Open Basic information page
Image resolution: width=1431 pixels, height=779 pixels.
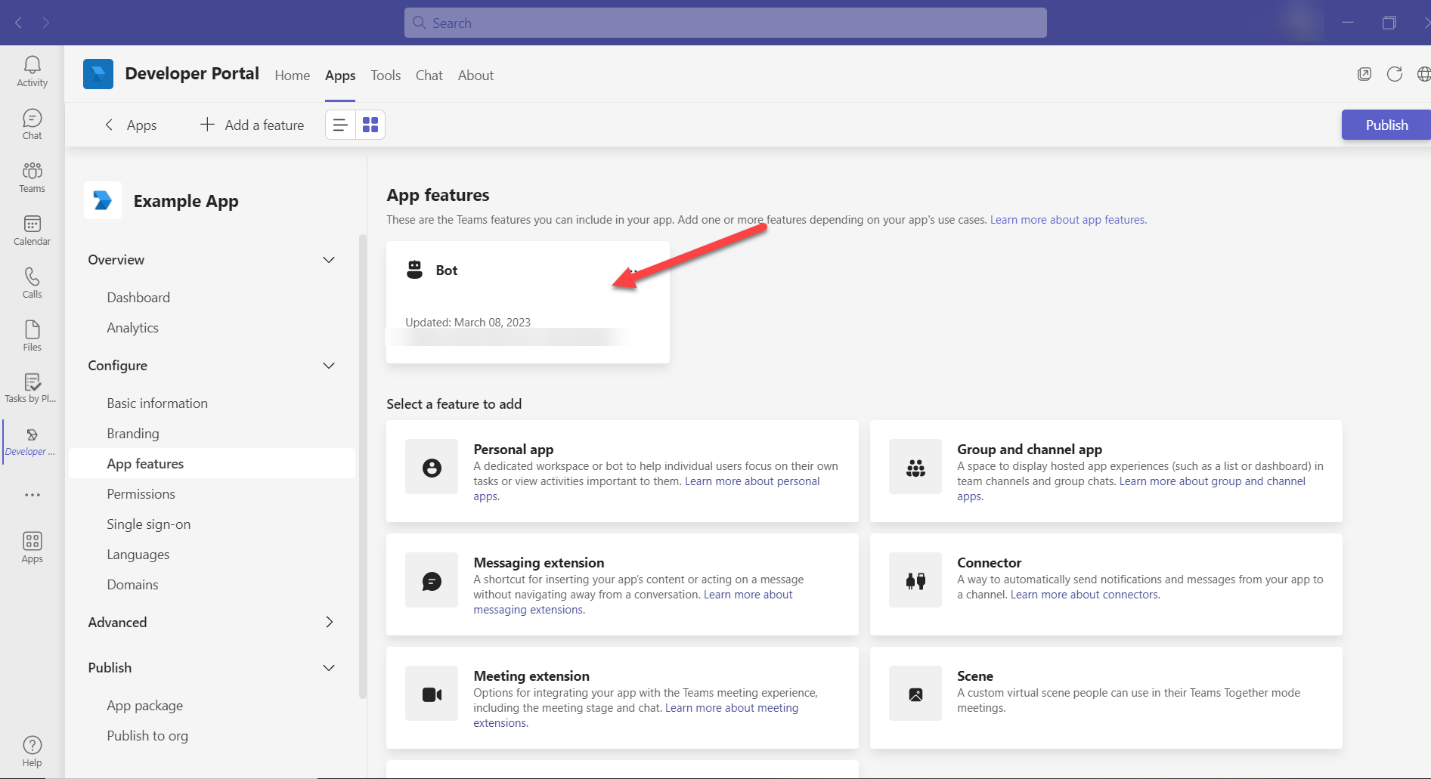point(157,403)
